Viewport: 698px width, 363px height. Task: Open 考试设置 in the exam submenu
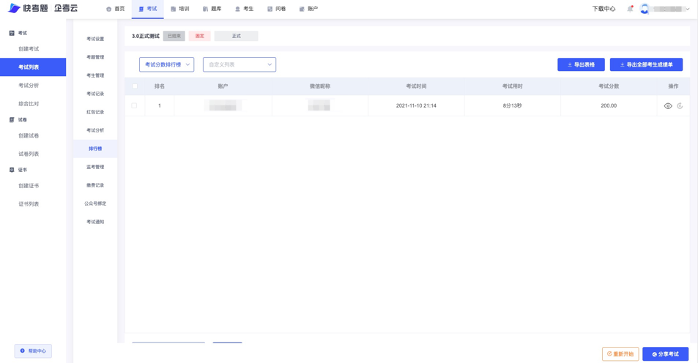95,39
